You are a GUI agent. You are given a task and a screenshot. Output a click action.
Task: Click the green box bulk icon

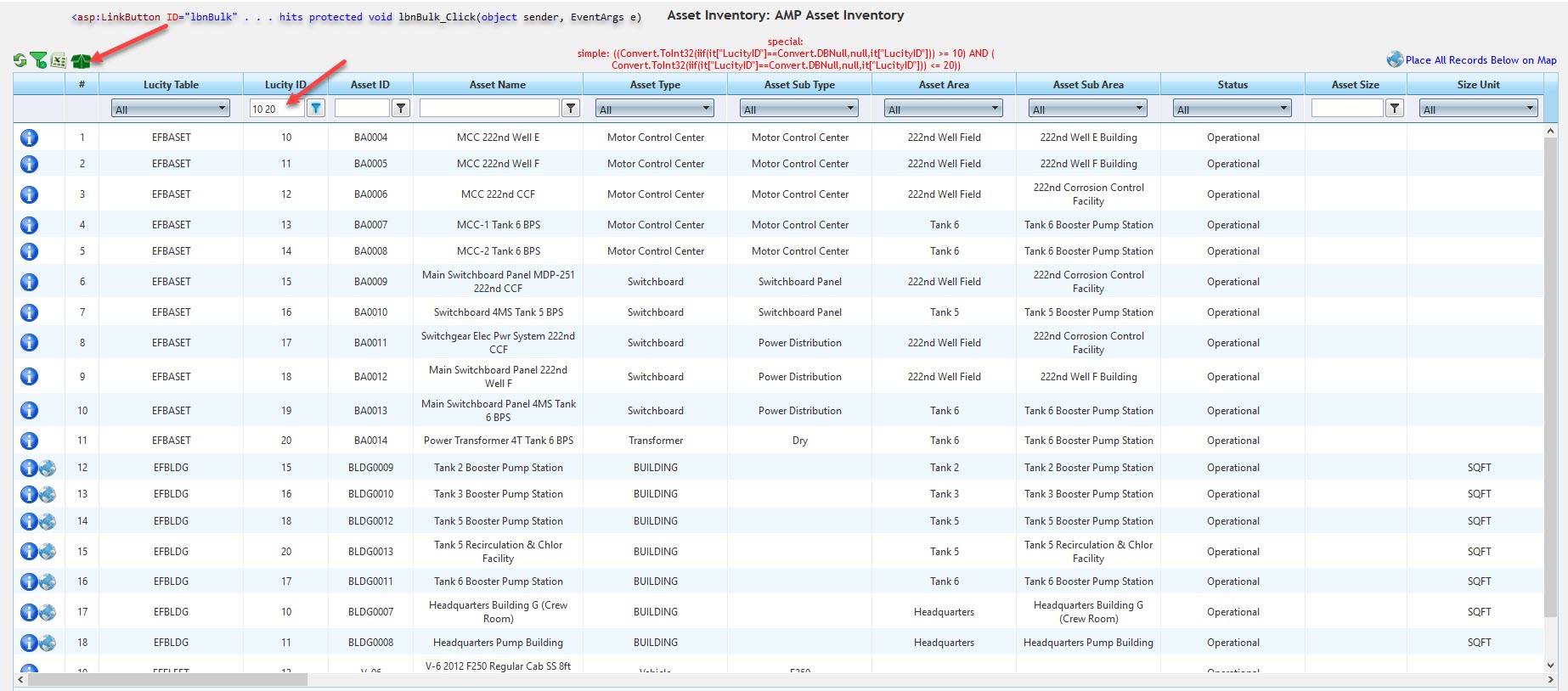pyautogui.click(x=81, y=60)
